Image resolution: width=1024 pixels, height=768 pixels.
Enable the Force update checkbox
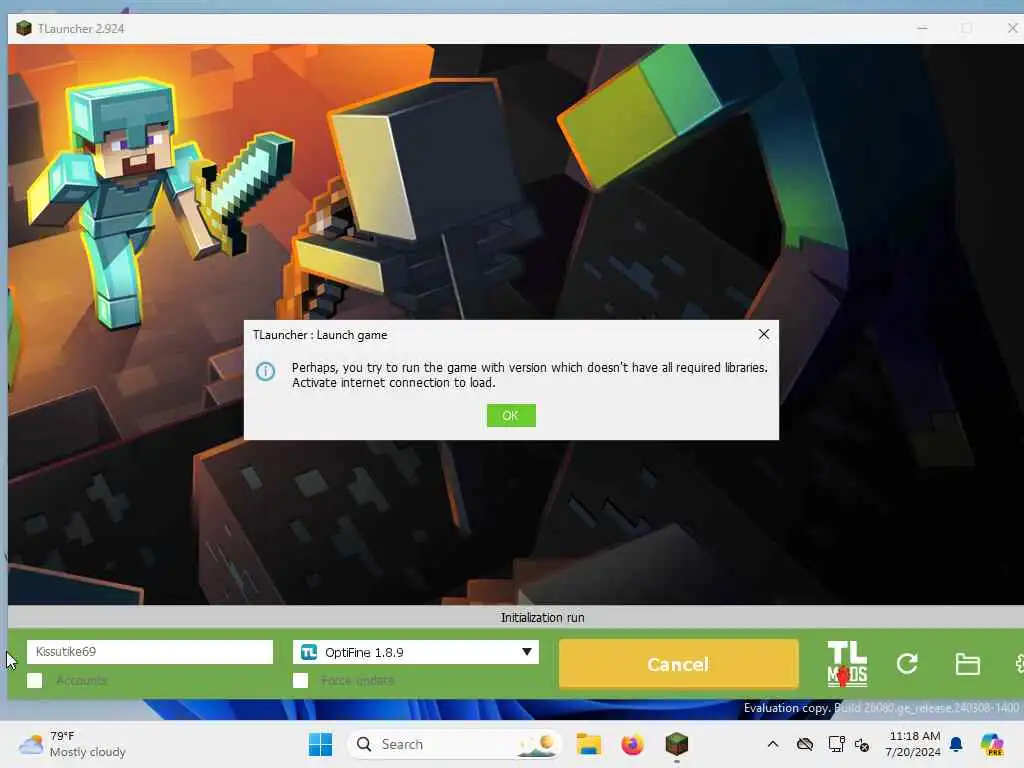[300, 680]
